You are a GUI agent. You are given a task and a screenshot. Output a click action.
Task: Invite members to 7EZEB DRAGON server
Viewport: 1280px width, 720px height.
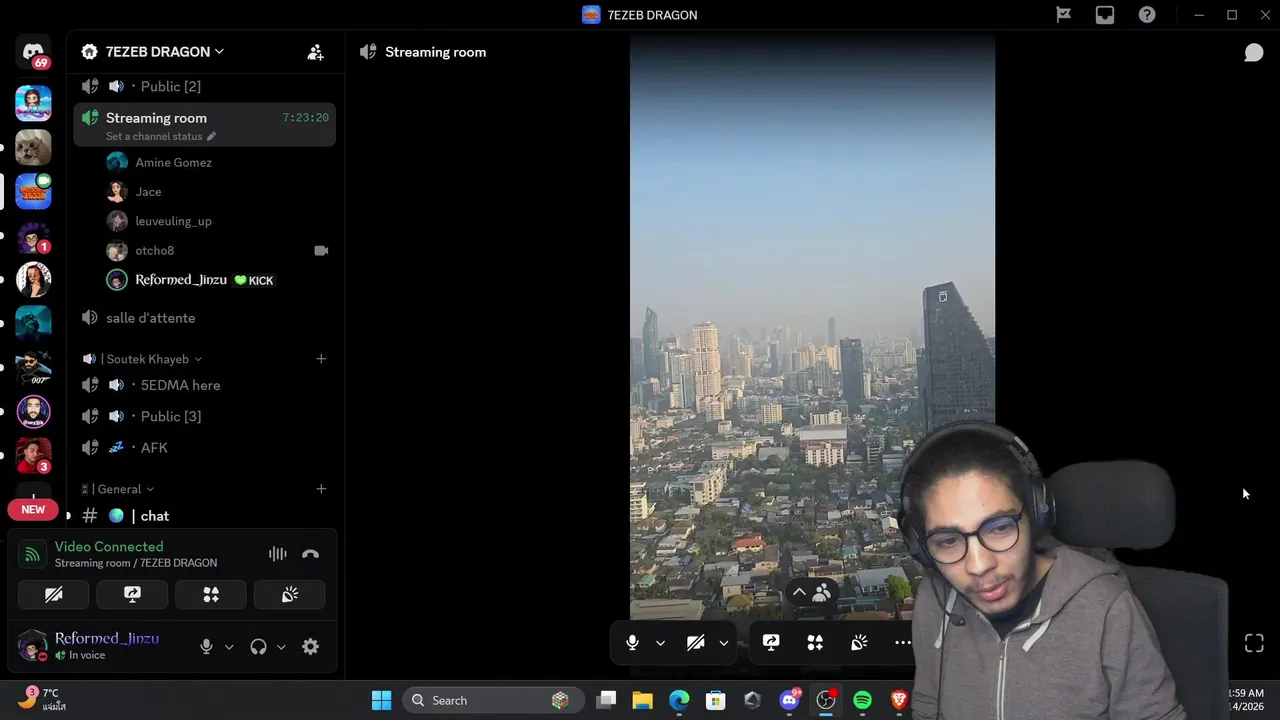pos(315,52)
